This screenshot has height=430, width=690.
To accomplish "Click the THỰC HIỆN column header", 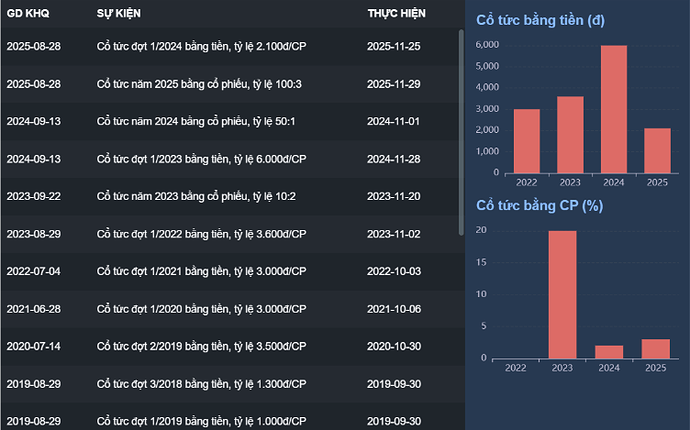I will point(396,16).
